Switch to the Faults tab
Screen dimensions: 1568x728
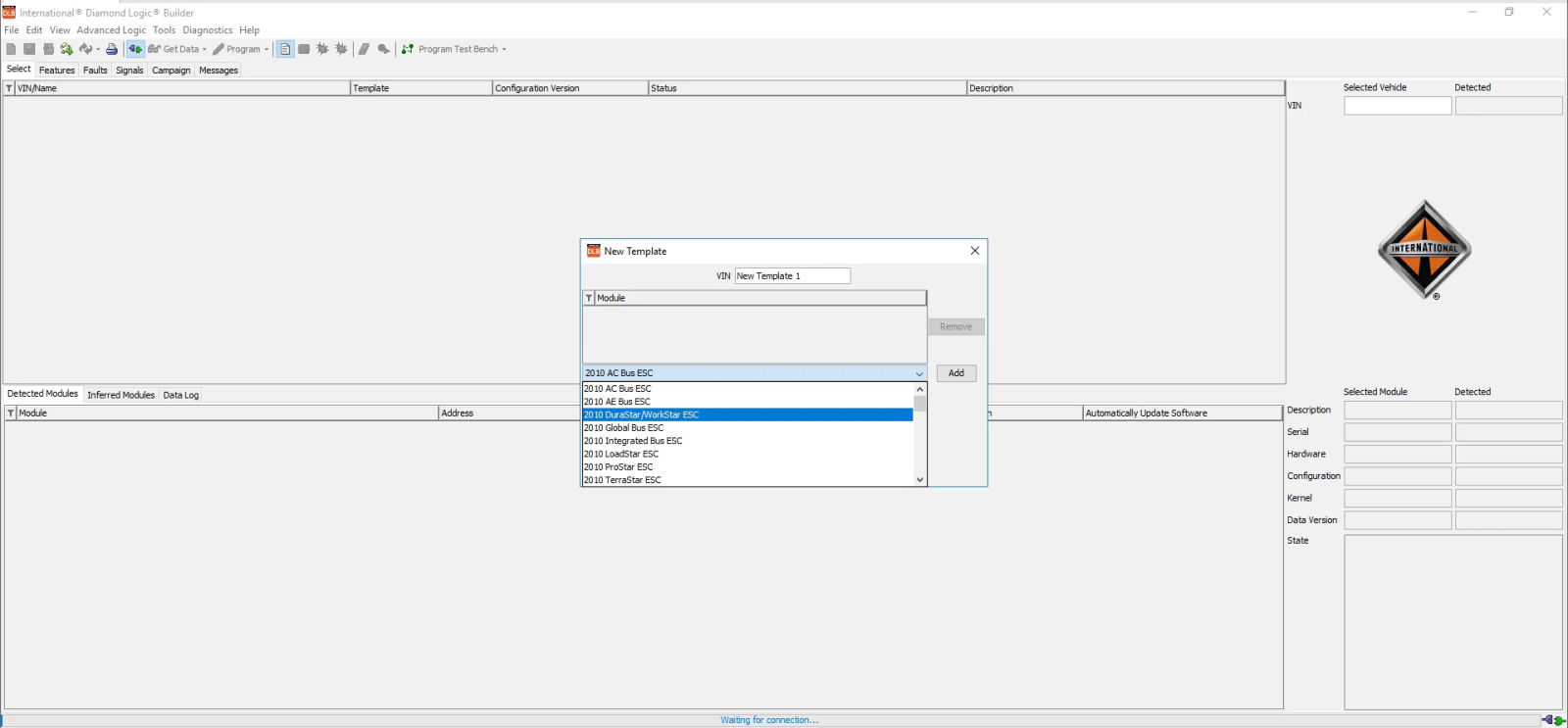[95, 71]
